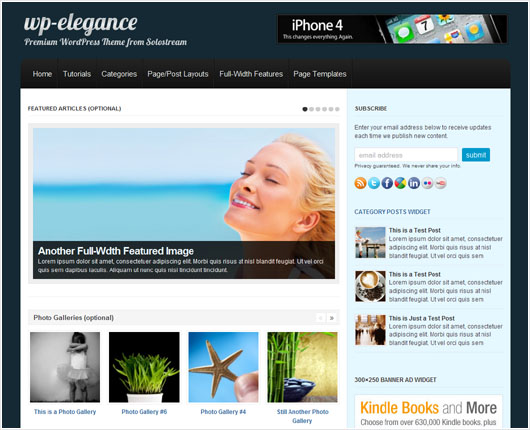Open the Facebook social icon

coord(387,183)
